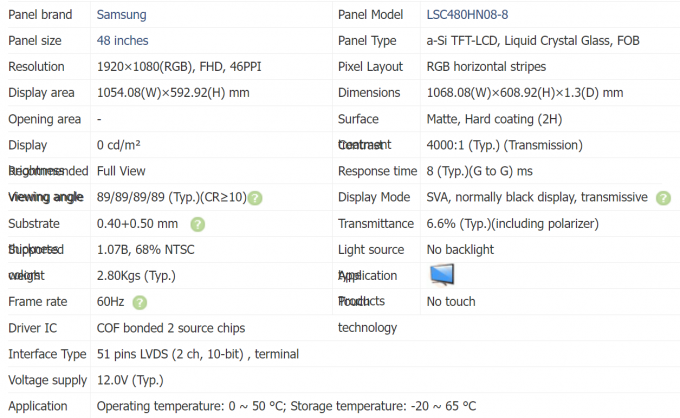Click the 1054.08(W)×592.92(H) mm display area value
Image resolution: width=680 pixels, height=418 pixels.
tap(173, 93)
